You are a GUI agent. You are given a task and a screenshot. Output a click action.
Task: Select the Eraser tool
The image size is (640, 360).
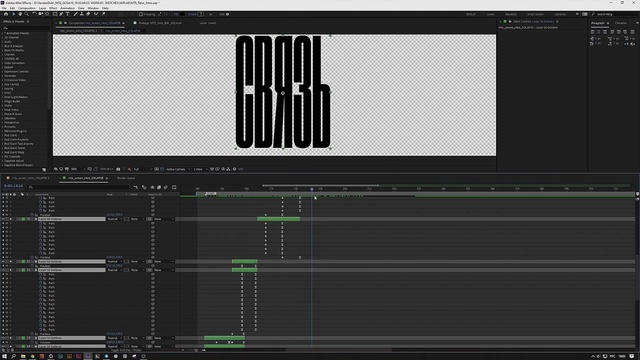(x=88, y=14)
